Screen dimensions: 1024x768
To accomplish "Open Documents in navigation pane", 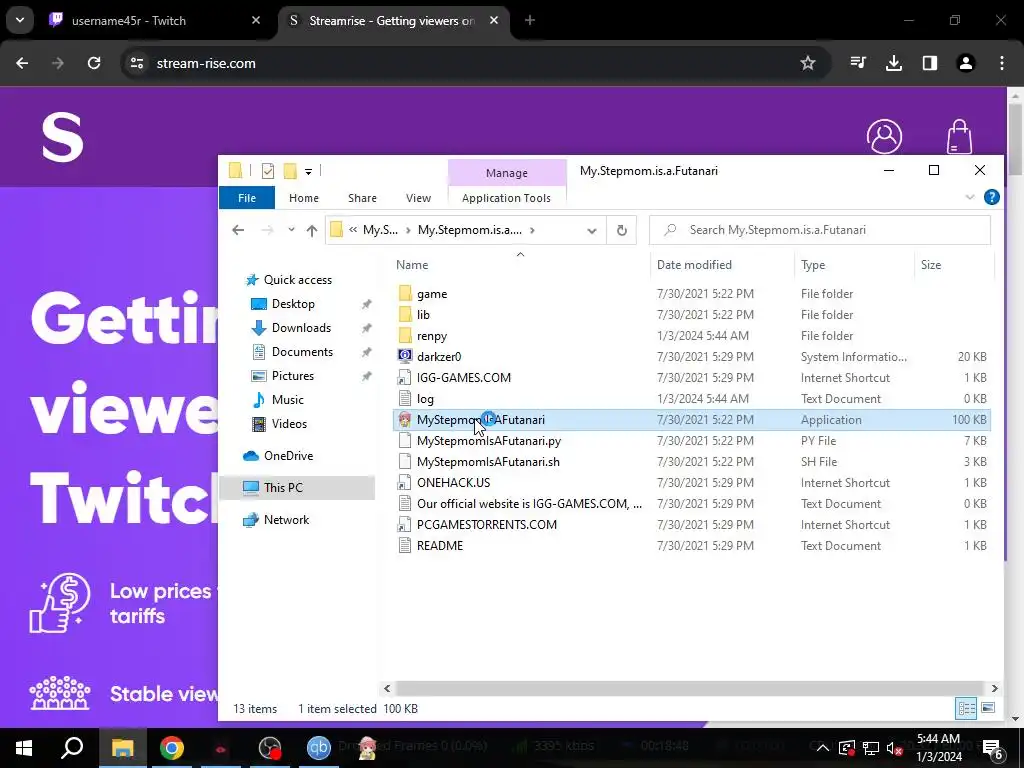I will [x=302, y=352].
